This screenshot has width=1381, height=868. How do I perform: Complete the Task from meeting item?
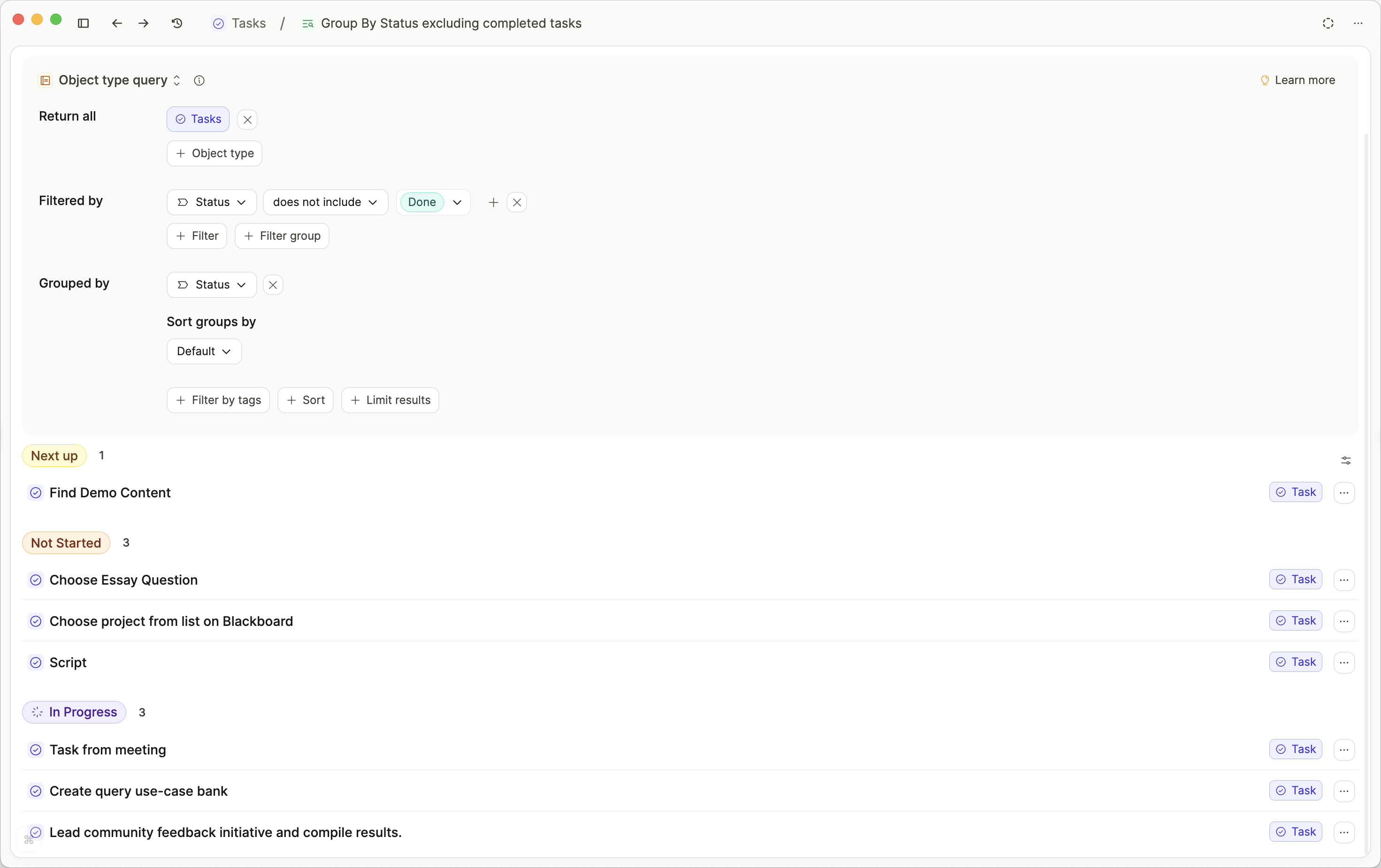pyautogui.click(x=36, y=749)
